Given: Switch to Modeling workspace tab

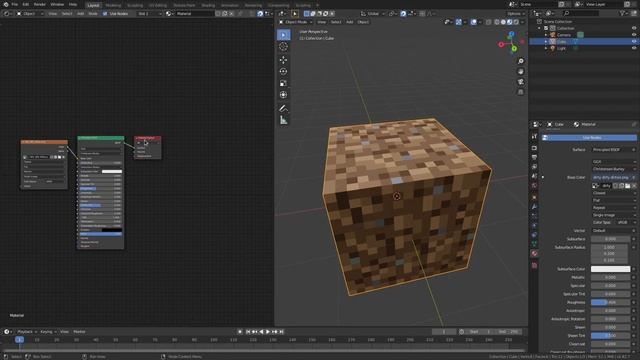Looking at the screenshot, I should pos(113,5).
